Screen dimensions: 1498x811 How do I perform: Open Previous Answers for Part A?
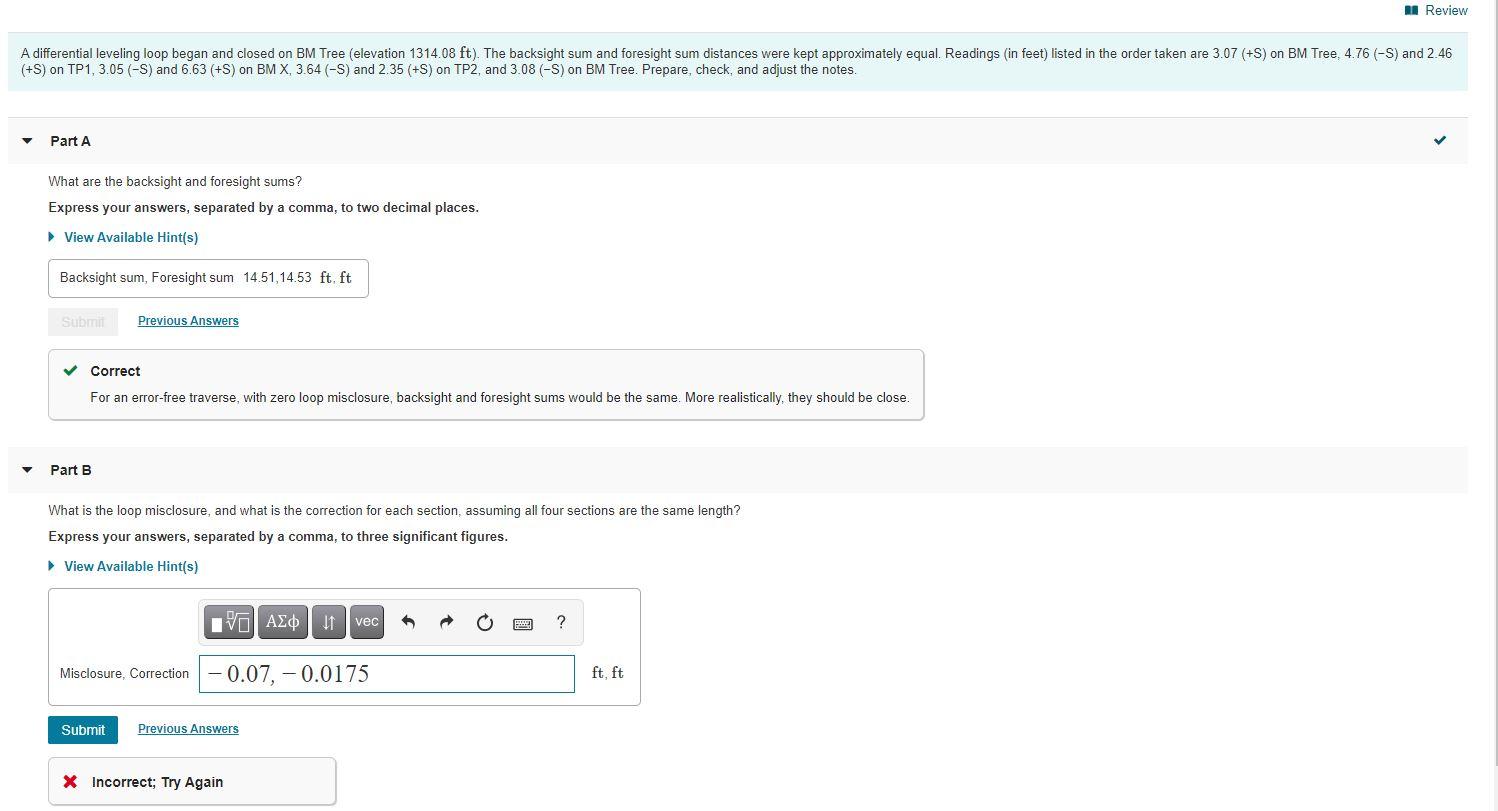[187, 320]
